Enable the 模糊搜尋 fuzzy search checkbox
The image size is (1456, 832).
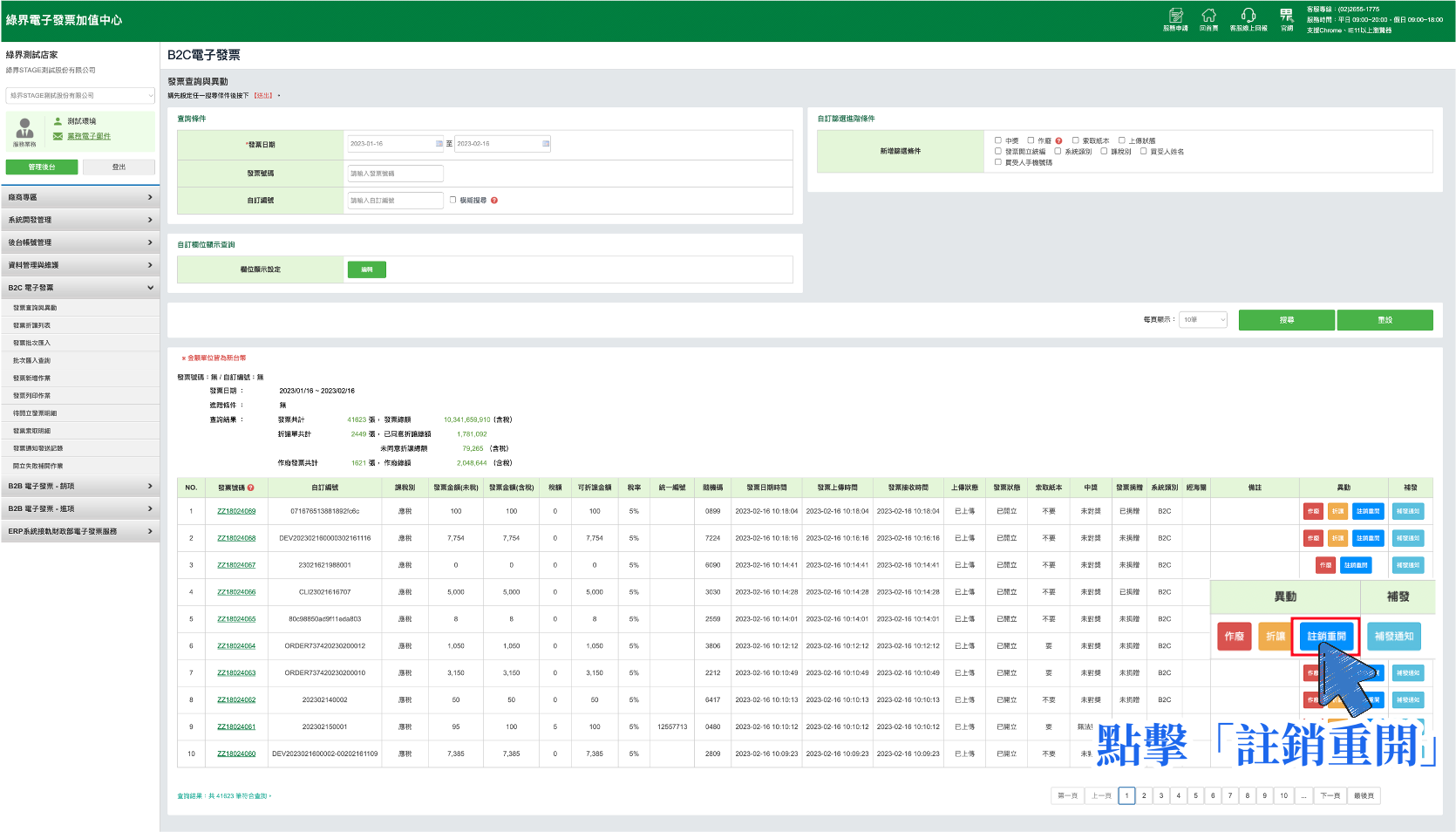point(453,200)
